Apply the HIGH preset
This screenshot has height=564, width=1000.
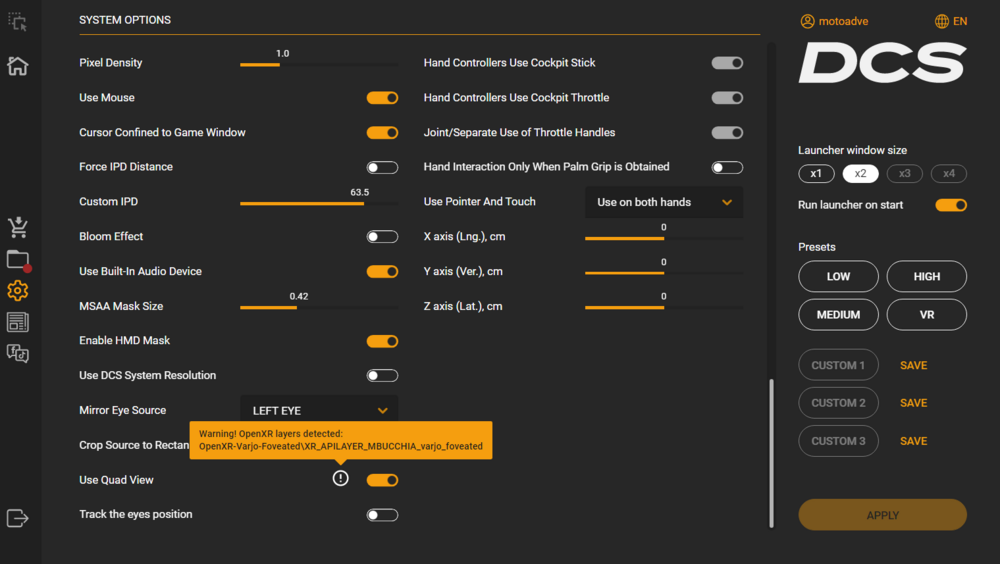tap(927, 276)
